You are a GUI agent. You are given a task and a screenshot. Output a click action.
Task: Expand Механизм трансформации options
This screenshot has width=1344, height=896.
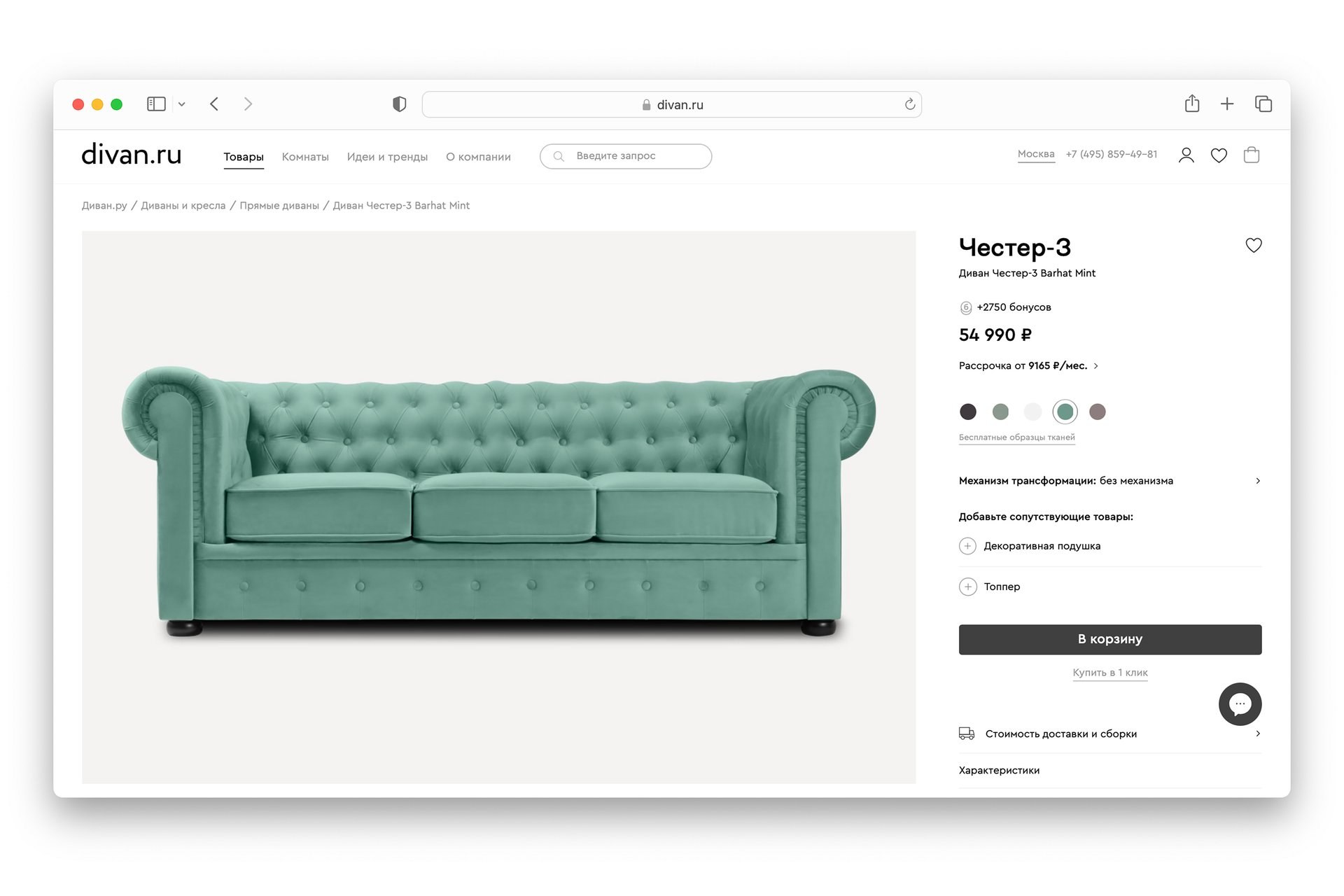point(1257,481)
